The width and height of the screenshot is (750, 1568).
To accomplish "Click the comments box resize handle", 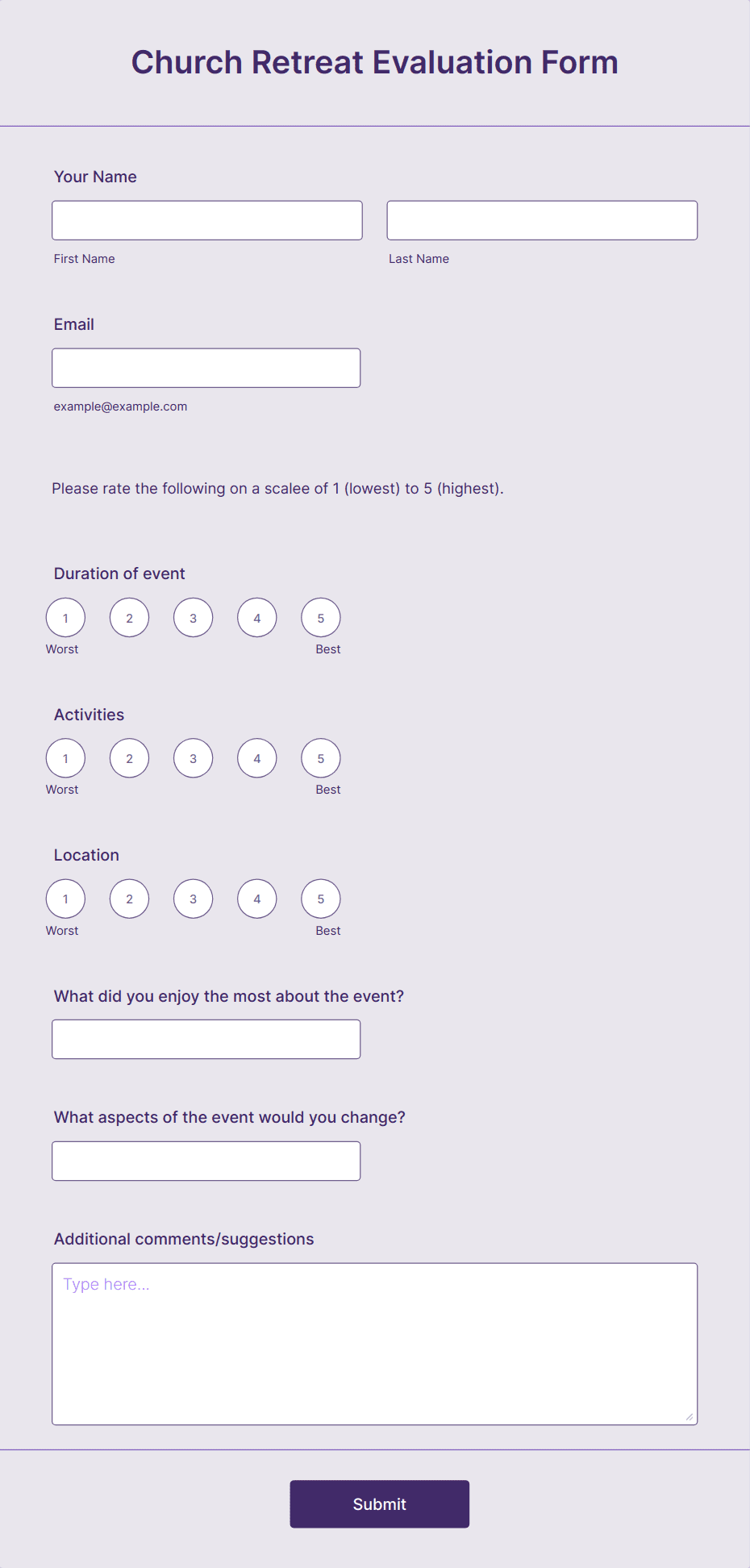I will [x=690, y=1417].
